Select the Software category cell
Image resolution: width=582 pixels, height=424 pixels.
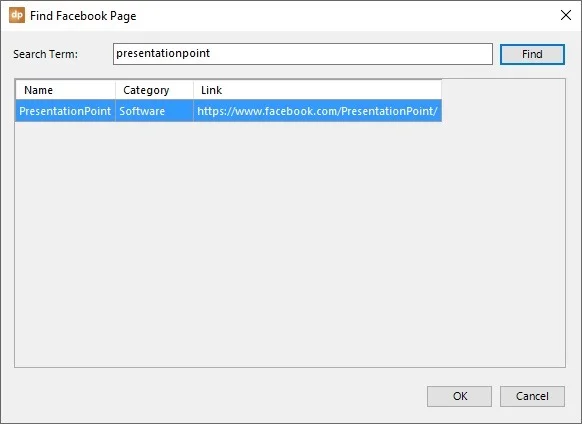click(x=154, y=111)
